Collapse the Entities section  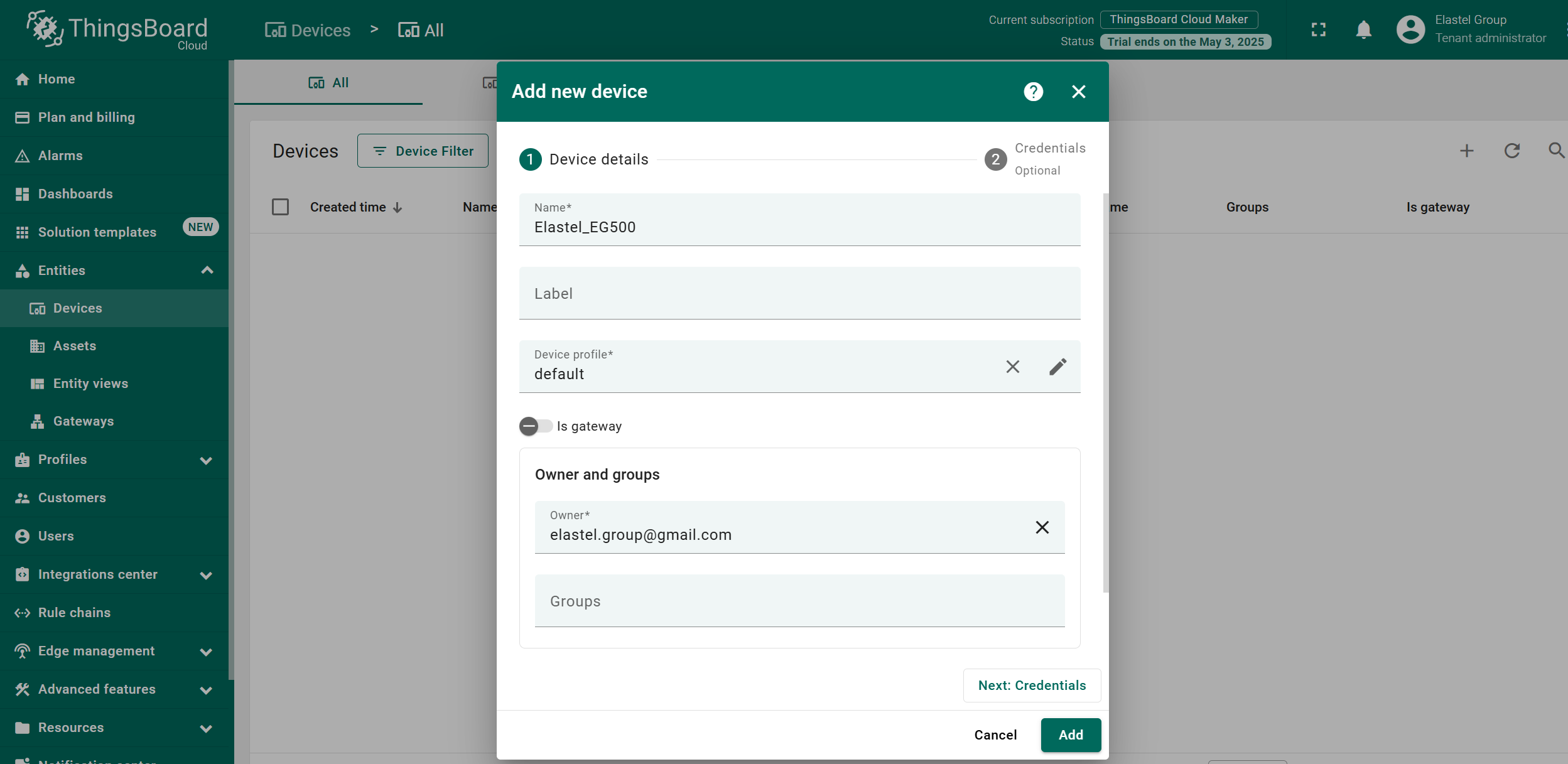point(206,270)
